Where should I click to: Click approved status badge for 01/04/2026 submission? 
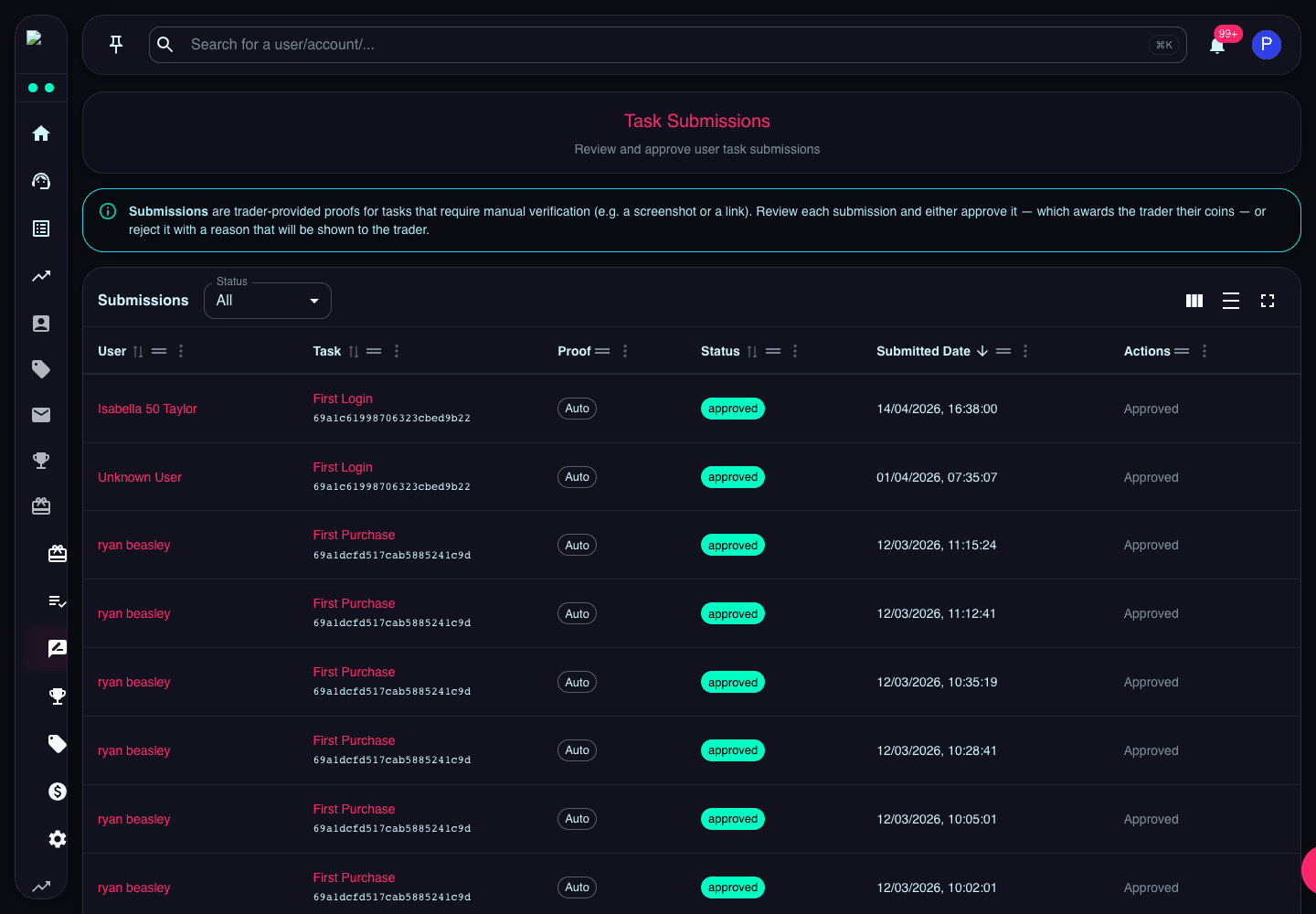coord(733,477)
